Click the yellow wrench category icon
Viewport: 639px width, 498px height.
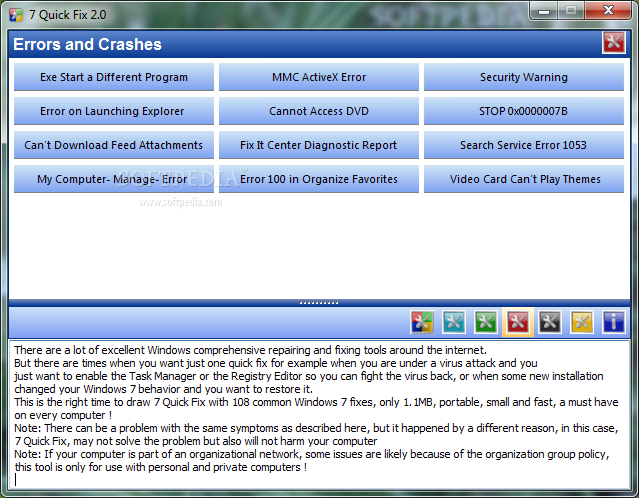[x=582, y=322]
